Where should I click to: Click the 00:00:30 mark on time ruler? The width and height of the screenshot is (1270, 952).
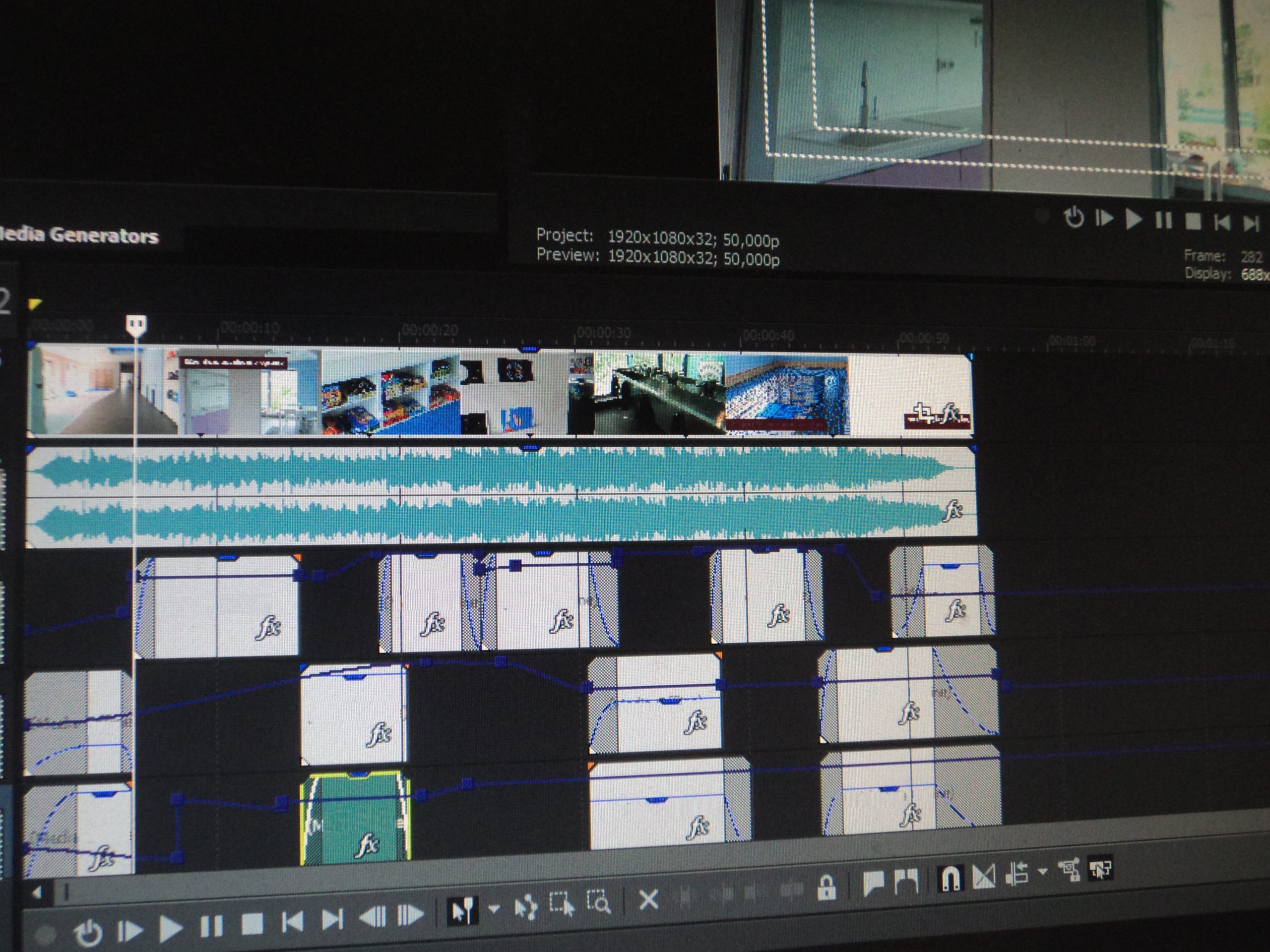point(603,333)
